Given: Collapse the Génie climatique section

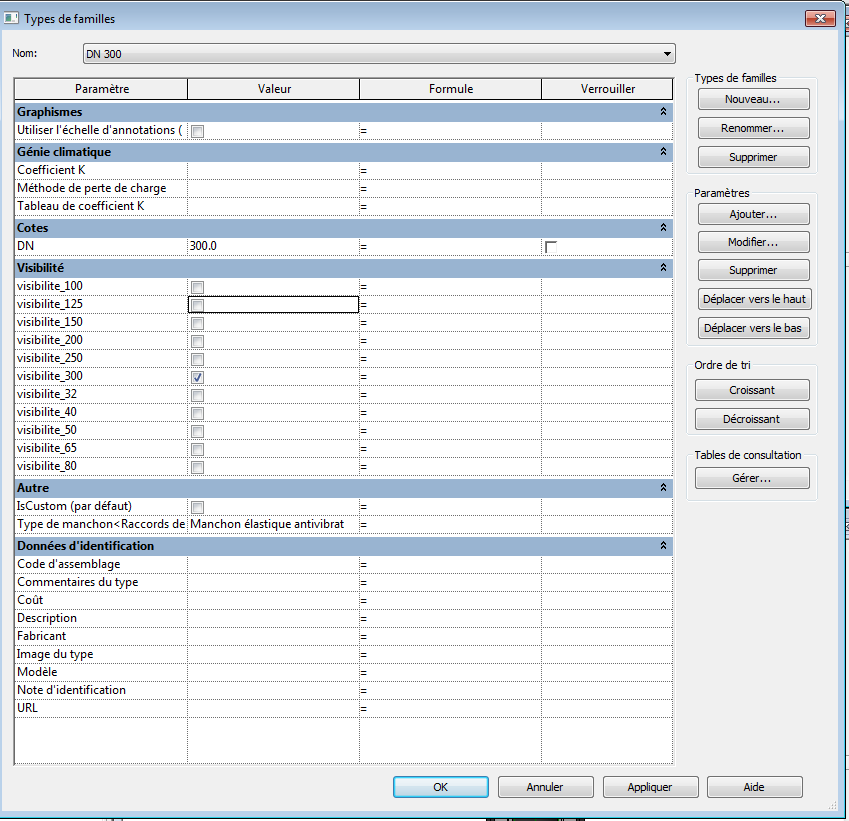Looking at the screenshot, I should coord(663,152).
